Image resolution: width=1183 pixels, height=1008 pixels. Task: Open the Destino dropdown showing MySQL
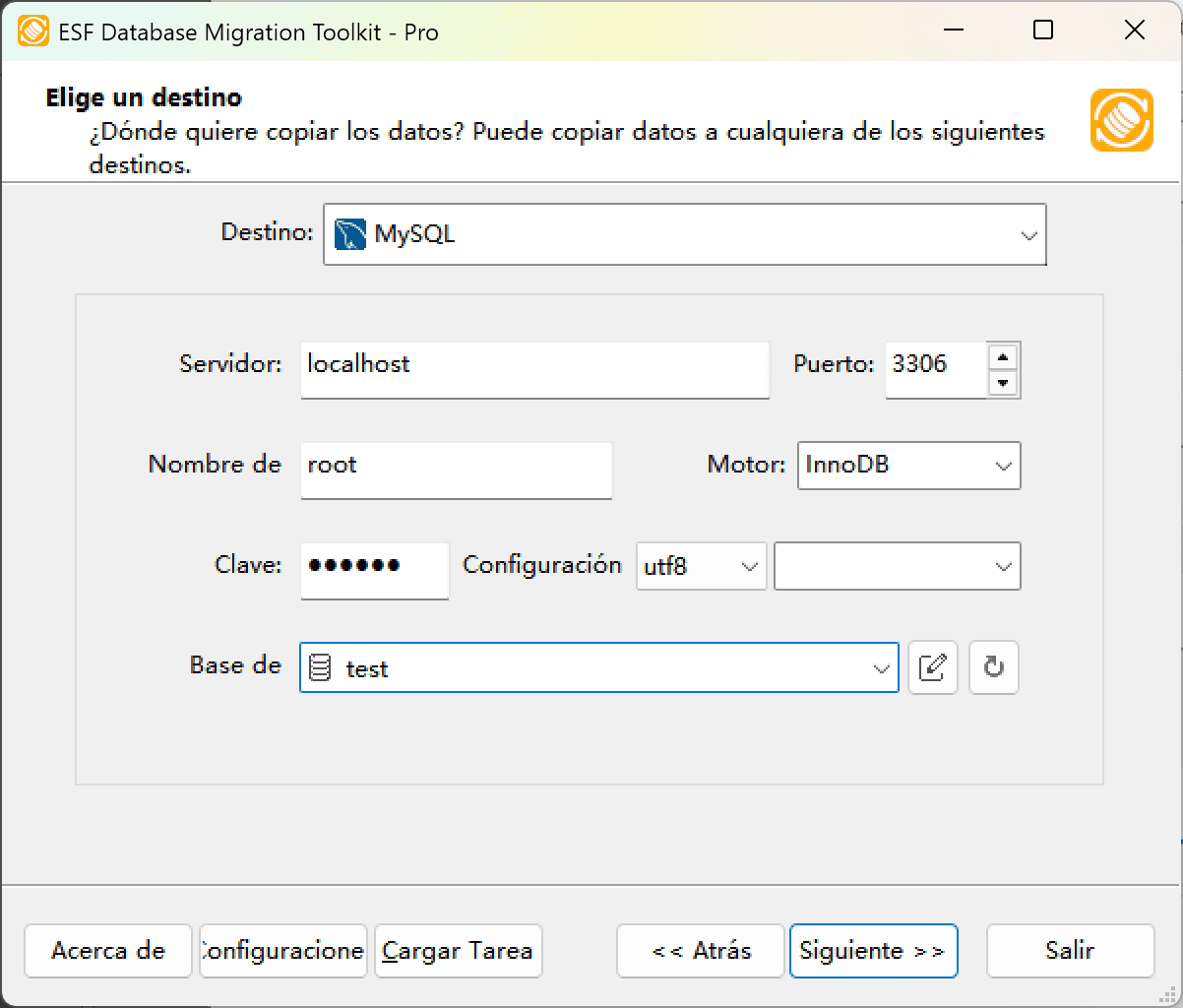(1029, 234)
